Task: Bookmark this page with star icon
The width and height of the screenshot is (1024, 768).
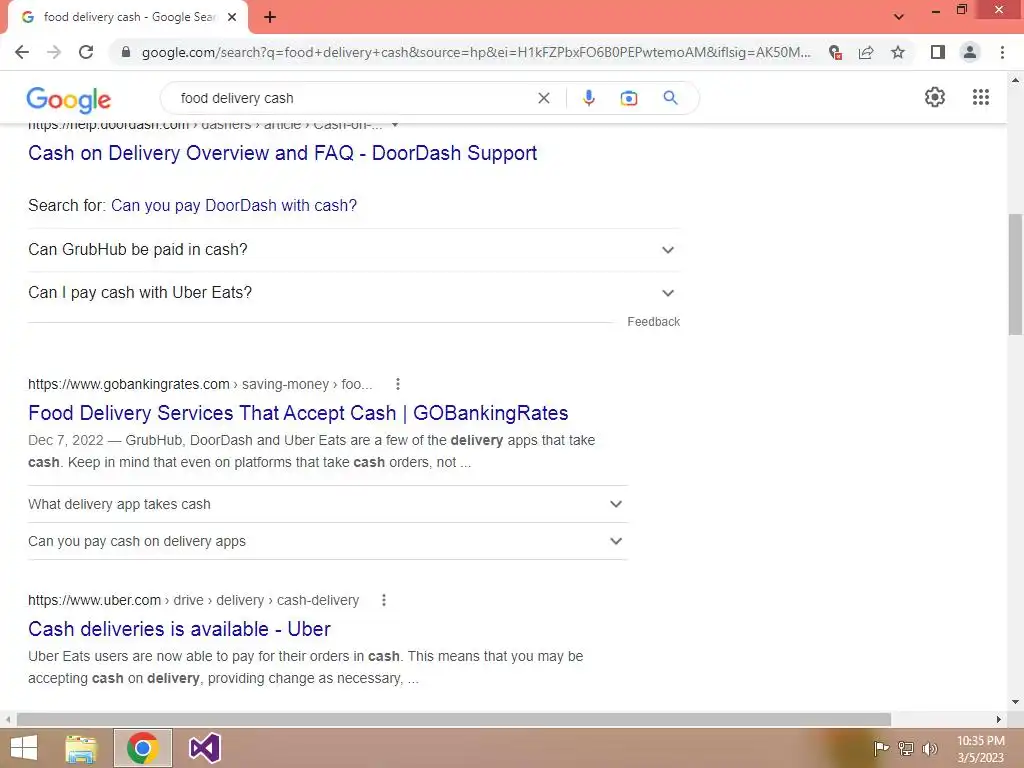Action: pos(898,52)
